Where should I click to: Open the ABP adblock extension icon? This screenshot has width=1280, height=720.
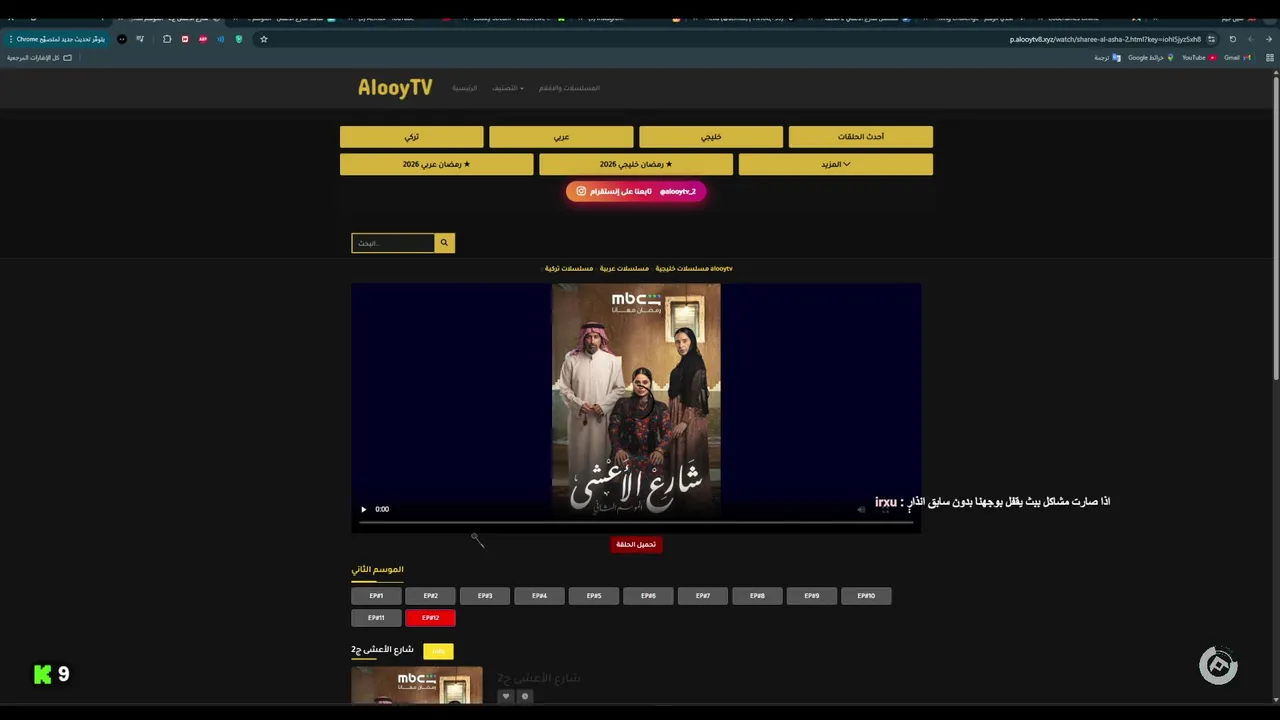click(203, 39)
